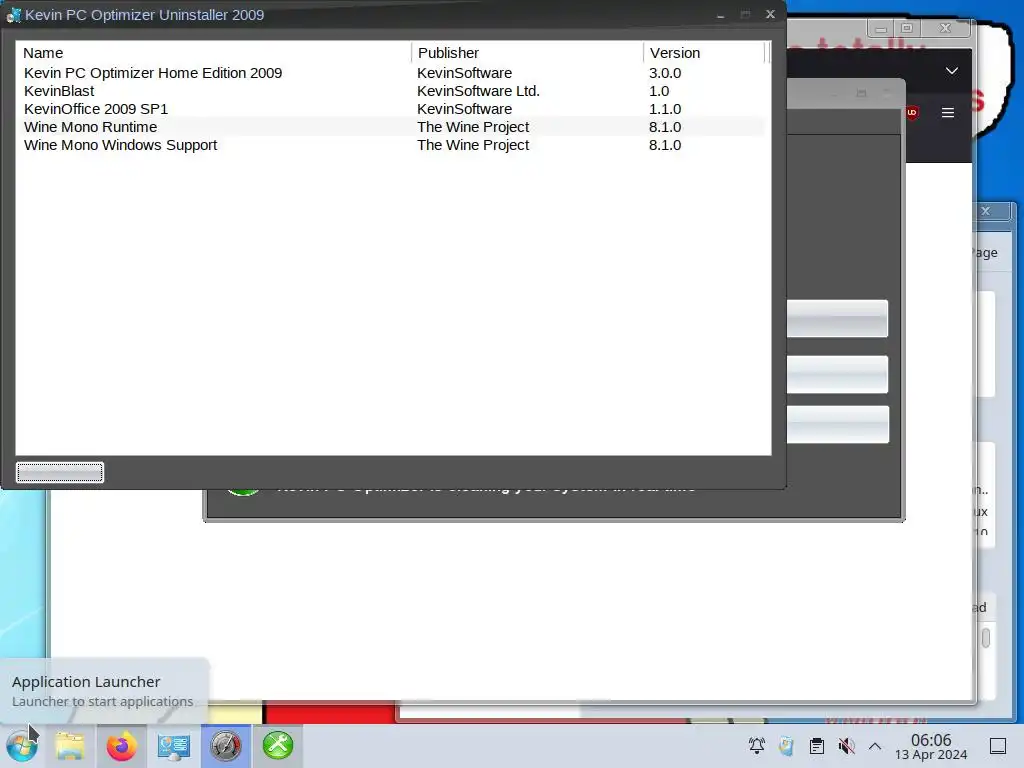The width and height of the screenshot is (1024, 768).
Task: Select Kevin PC Optimizer Home Edition 2009 row
Action: 391,73
